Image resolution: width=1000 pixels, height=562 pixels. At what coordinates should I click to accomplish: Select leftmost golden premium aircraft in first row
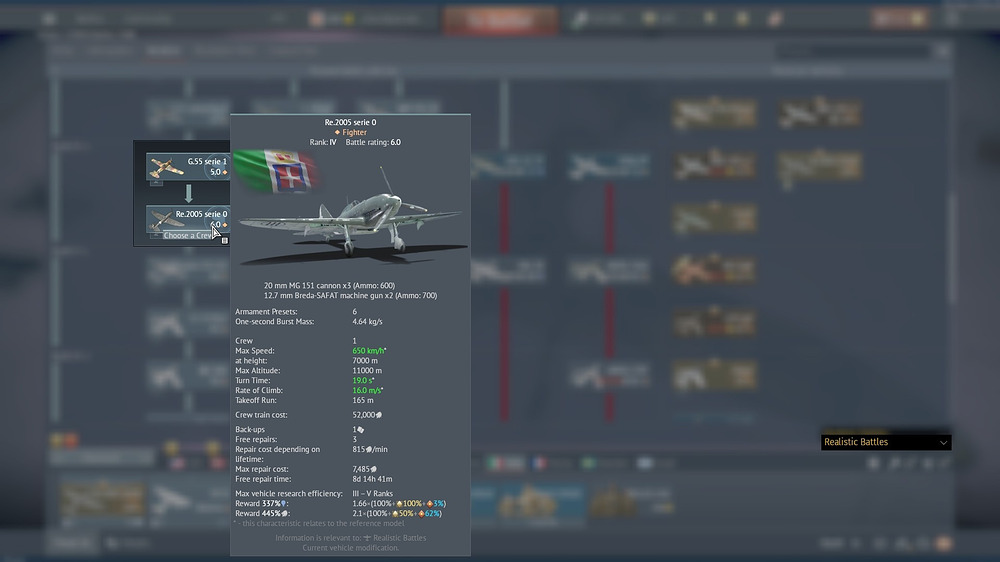click(x=714, y=113)
